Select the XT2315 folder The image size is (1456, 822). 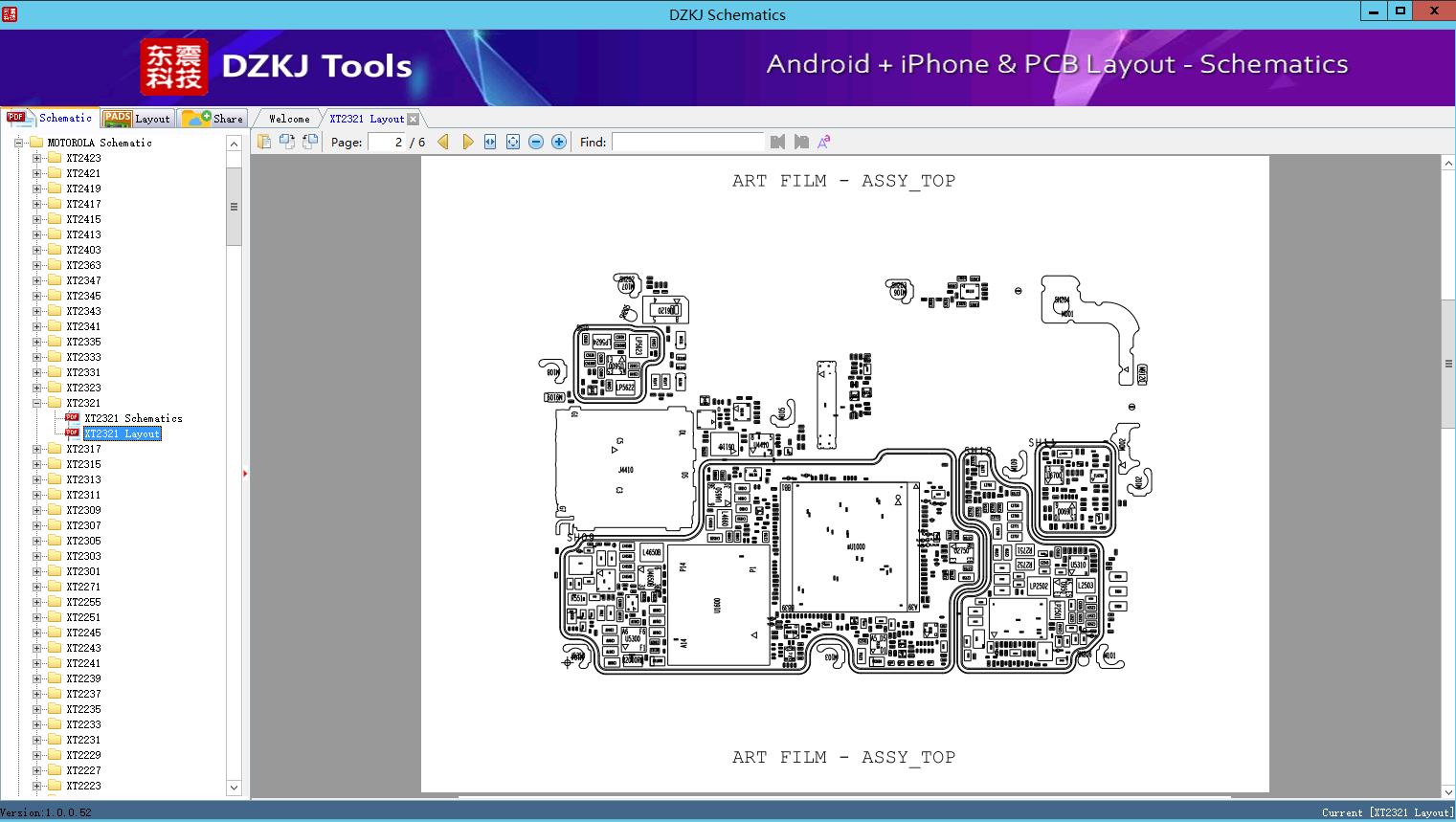pos(83,464)
